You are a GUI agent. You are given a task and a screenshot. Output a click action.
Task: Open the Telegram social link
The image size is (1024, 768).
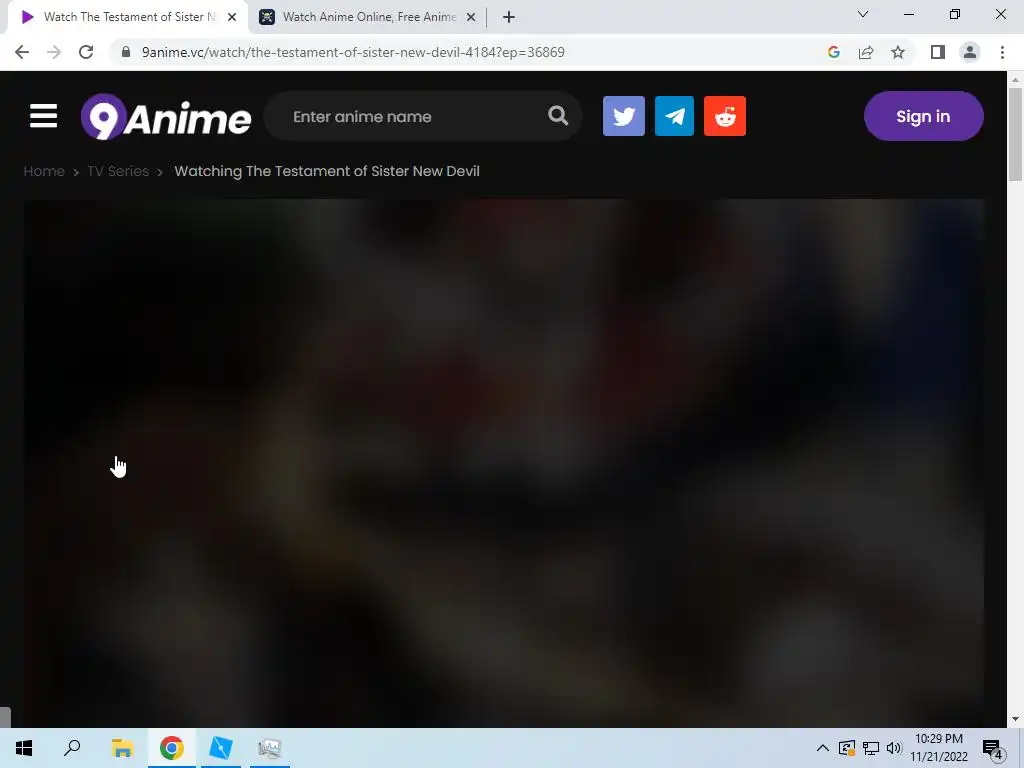(674, 116)
